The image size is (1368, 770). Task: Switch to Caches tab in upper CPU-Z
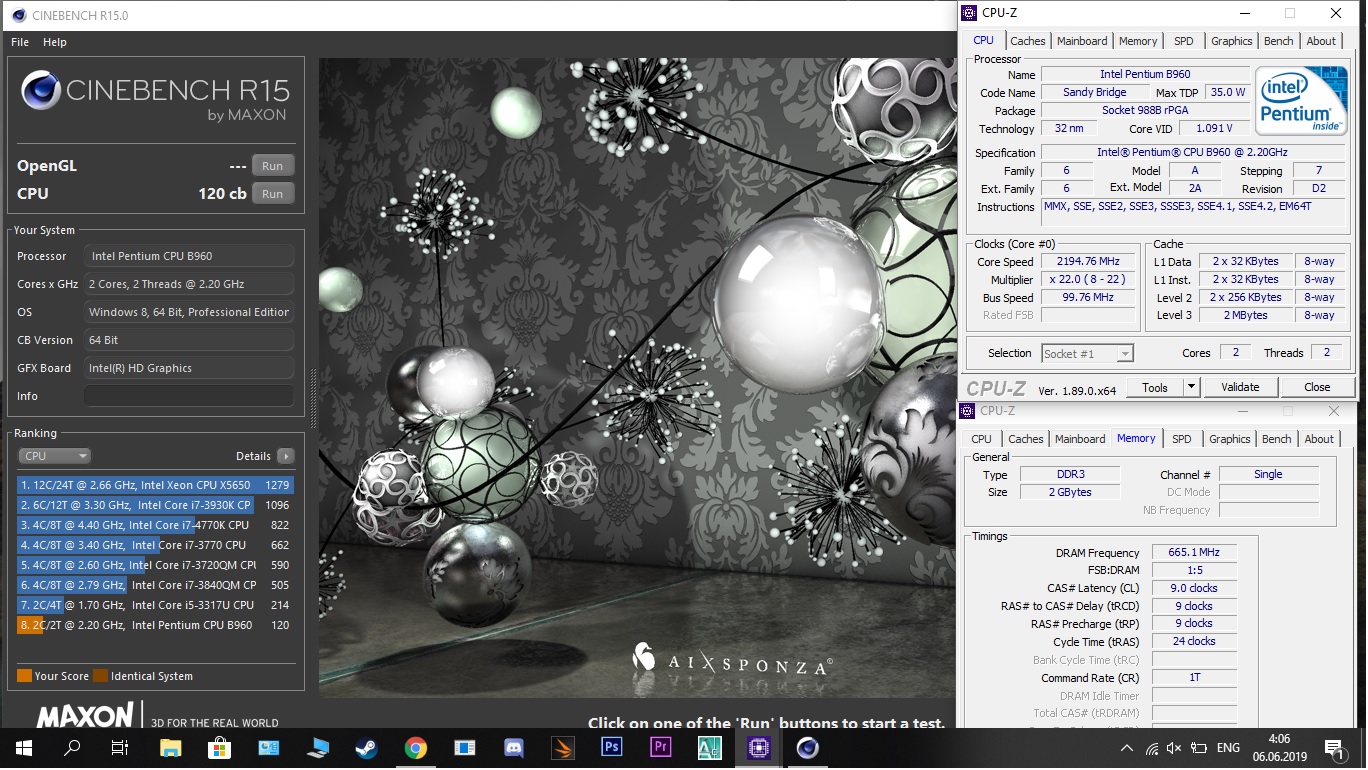point(1027,41)
